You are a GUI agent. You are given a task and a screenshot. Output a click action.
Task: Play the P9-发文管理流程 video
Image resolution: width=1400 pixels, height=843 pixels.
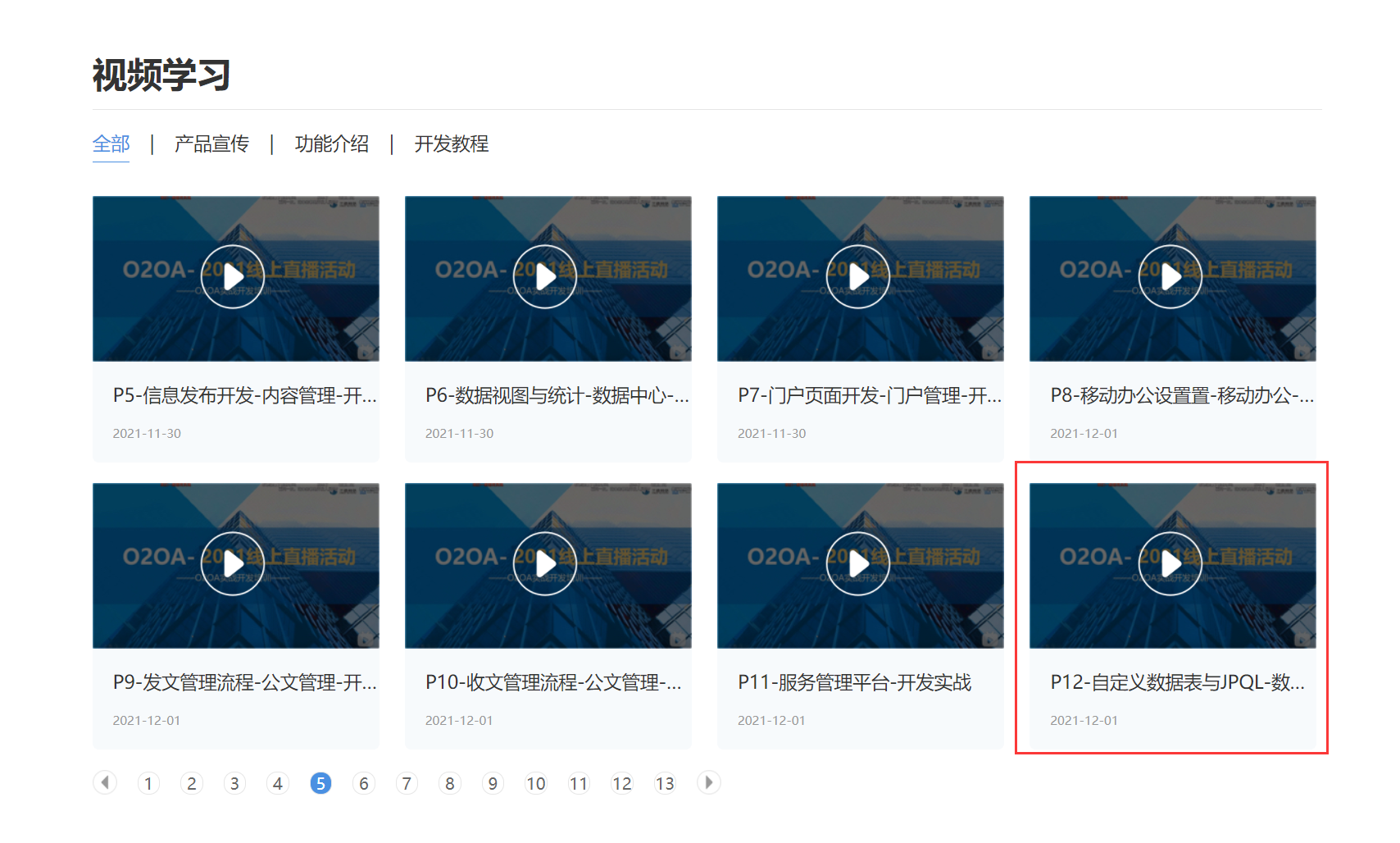233,564
